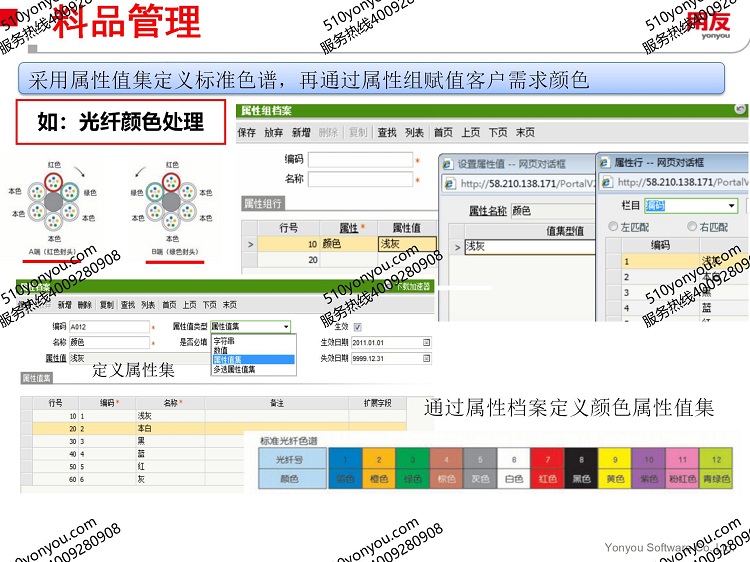
Task: Click 查找 in the 属性组档案 toolbar
Action: pos(386,133)
